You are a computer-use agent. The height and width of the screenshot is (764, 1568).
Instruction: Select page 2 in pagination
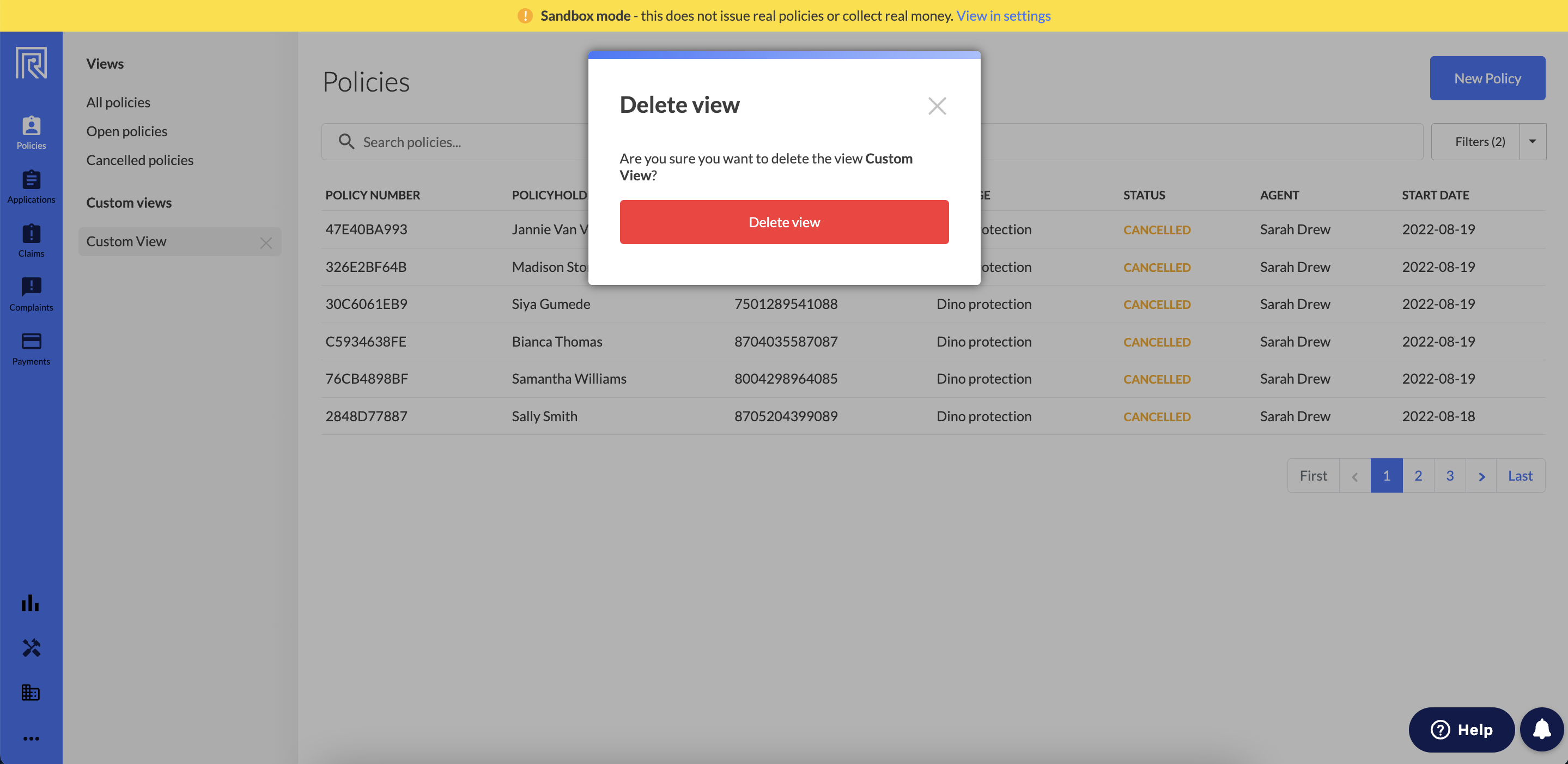point(1418,475)
